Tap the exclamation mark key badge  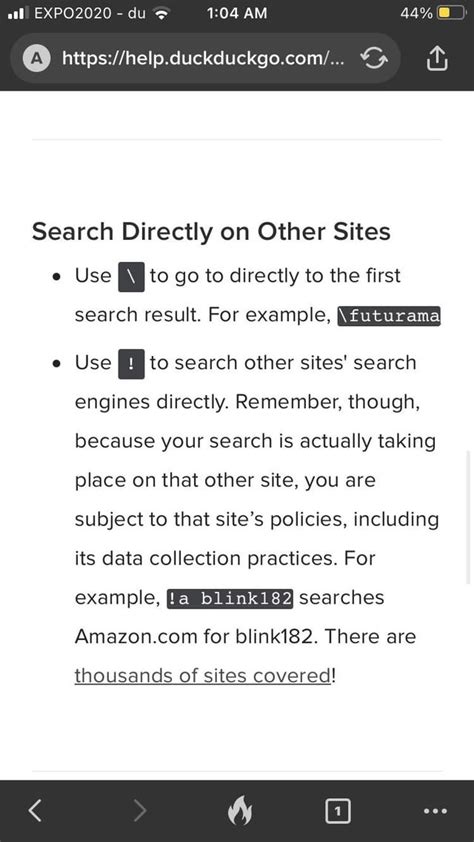click(x=131, y=365)
